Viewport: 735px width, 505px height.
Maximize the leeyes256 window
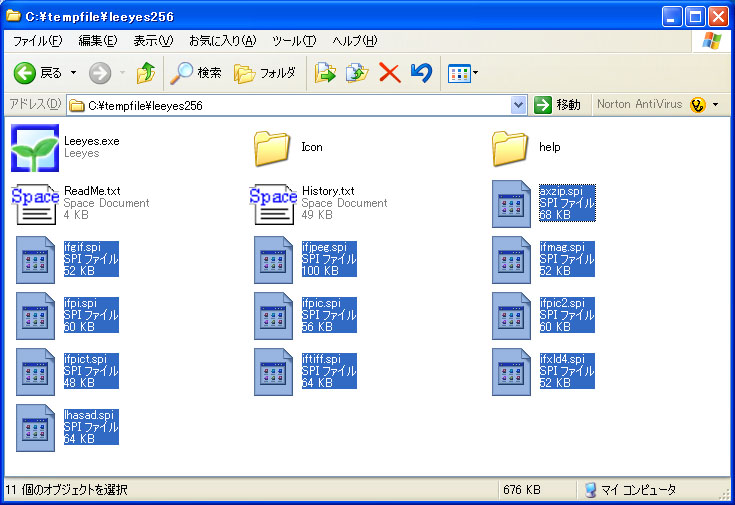[x=695, y=17]
